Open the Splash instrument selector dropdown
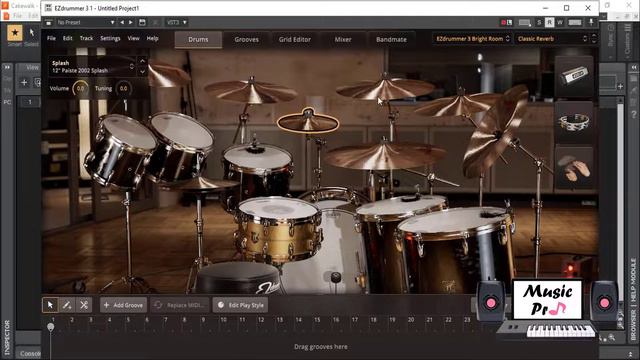The image size is (640, 360). click(x=92, y=67)
